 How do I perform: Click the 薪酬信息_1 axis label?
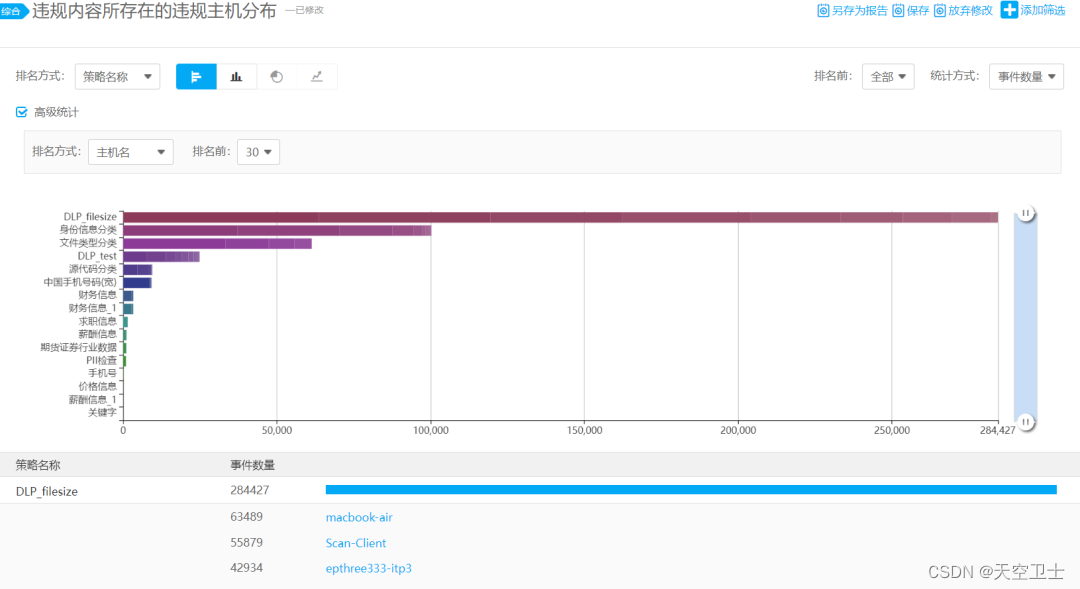[92, 400]
